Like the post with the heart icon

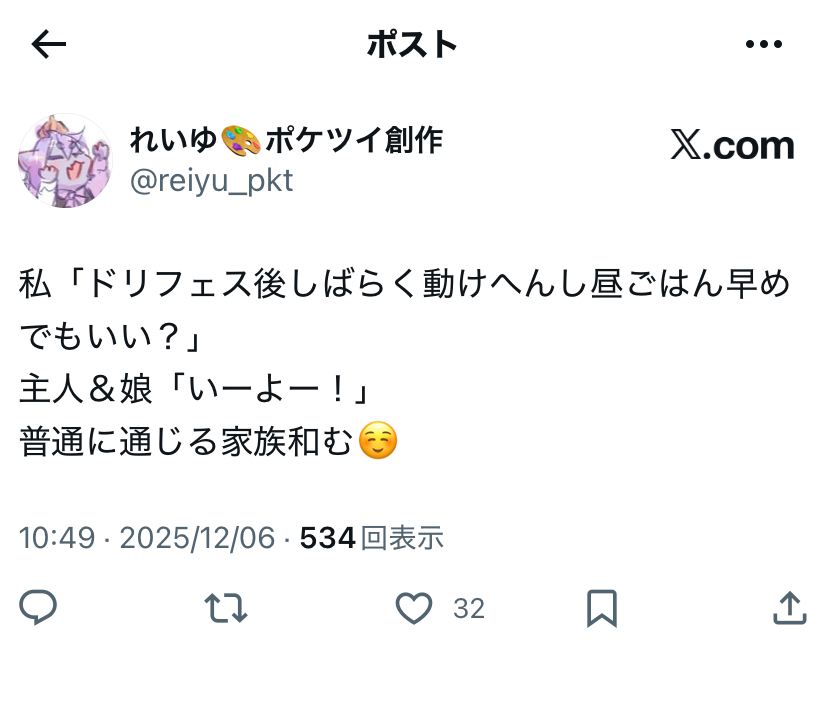(414, 608)
